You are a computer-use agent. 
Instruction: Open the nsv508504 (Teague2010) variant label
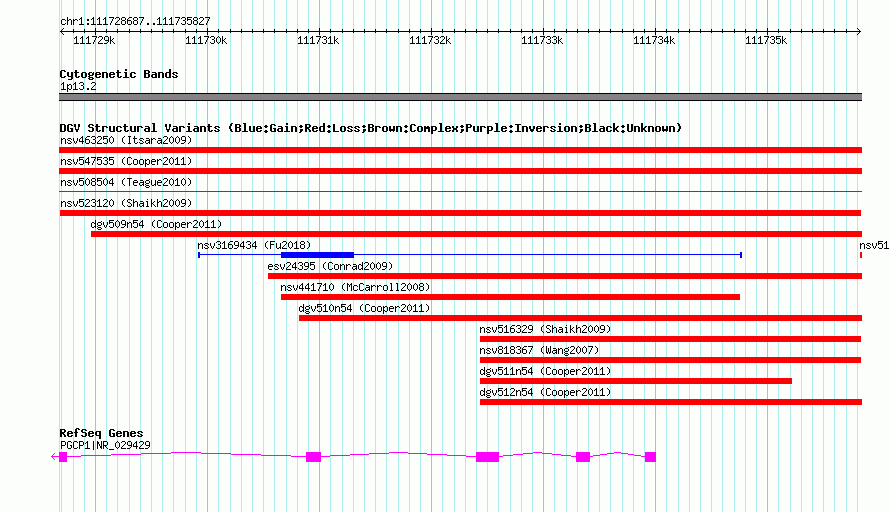[126, 182]
